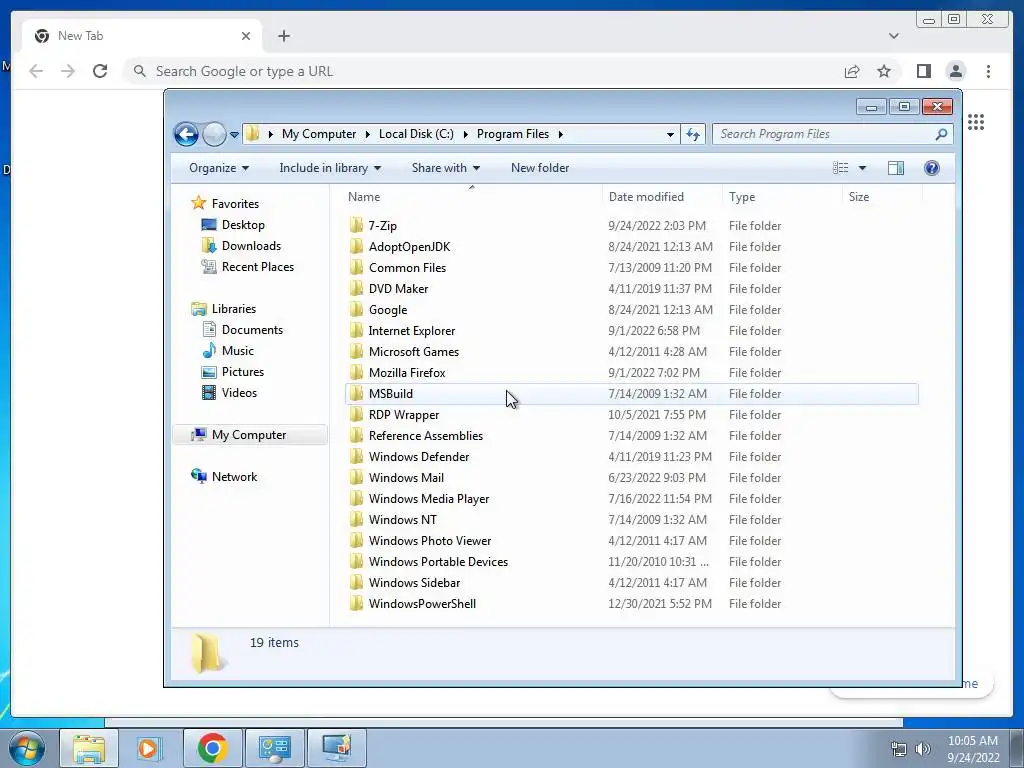Select the AdoptOpenJDK folder
The width and height of the screenshot is (1024, 768).
409,247
